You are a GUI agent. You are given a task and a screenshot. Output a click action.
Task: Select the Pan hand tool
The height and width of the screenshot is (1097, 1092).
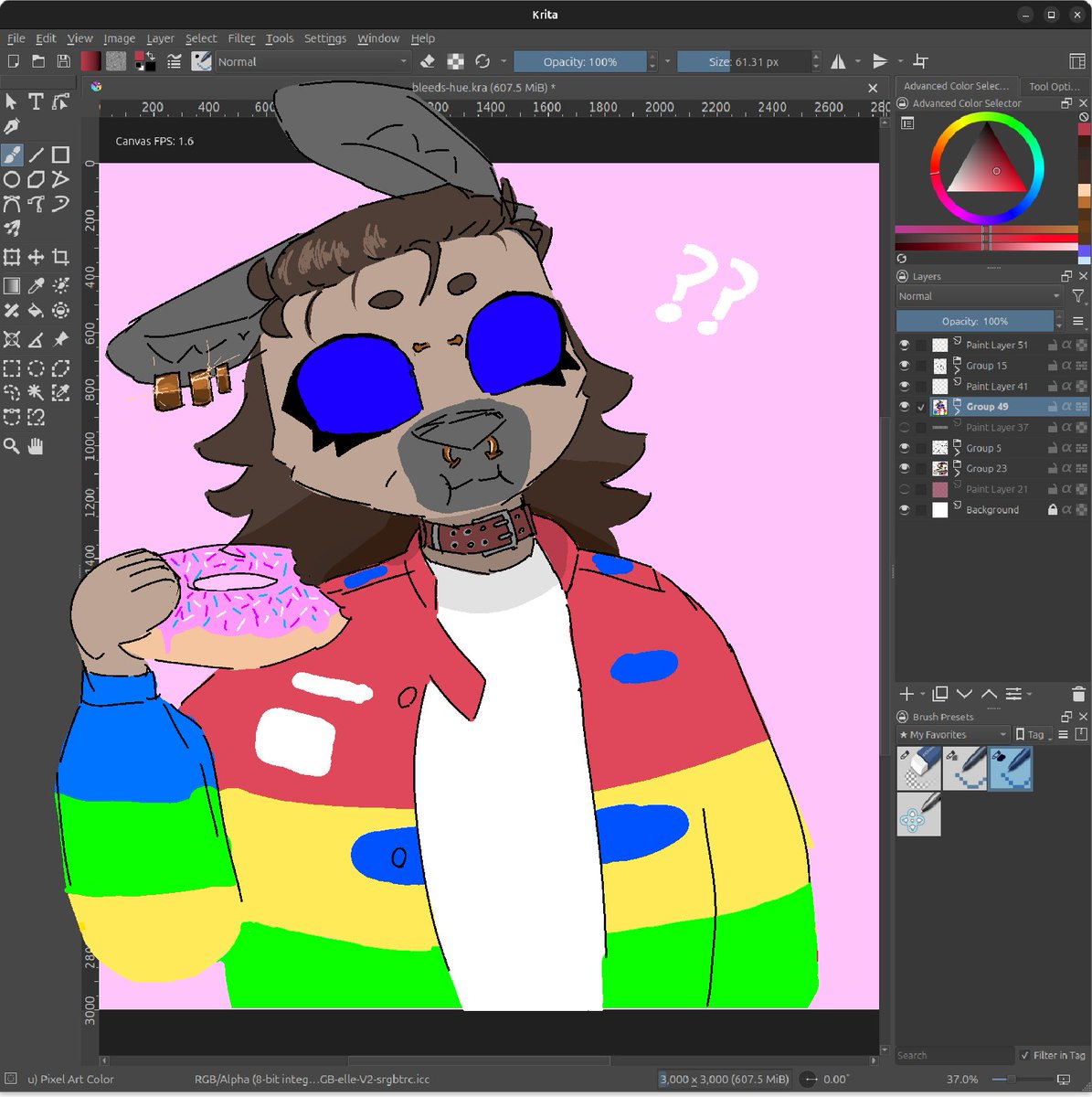coord(36,446)
